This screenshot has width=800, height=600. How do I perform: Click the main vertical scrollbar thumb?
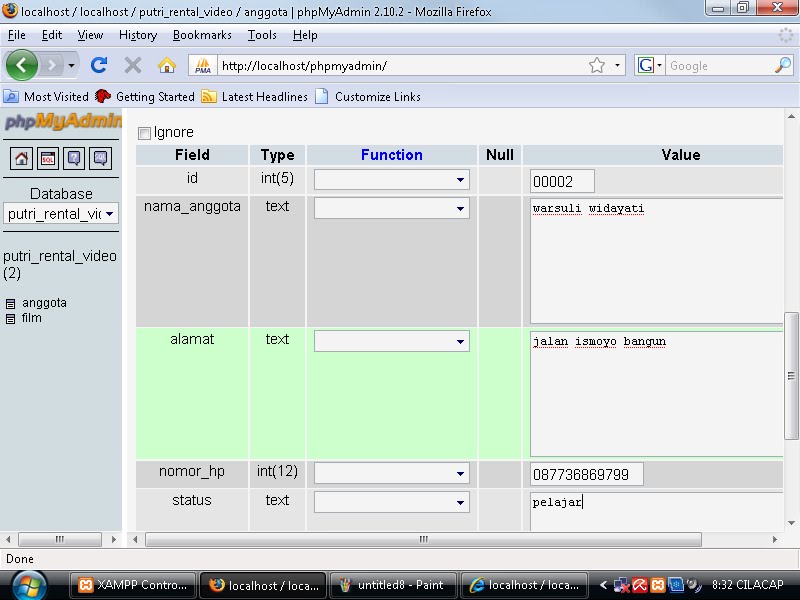tap(791, 376)
